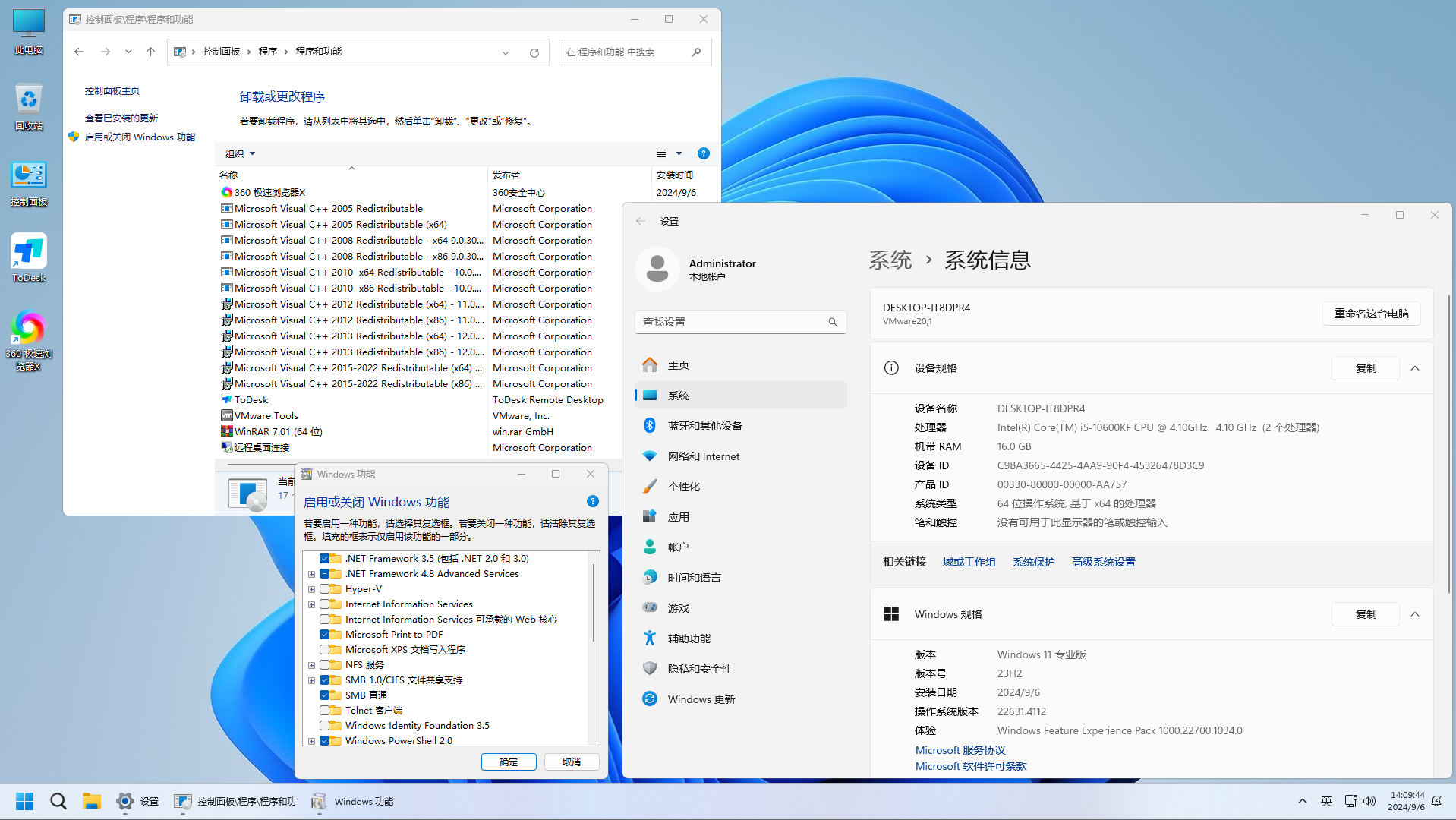Open the 控制面板 desktop shortcut
1456x820 pixels.
pos(29,184)
